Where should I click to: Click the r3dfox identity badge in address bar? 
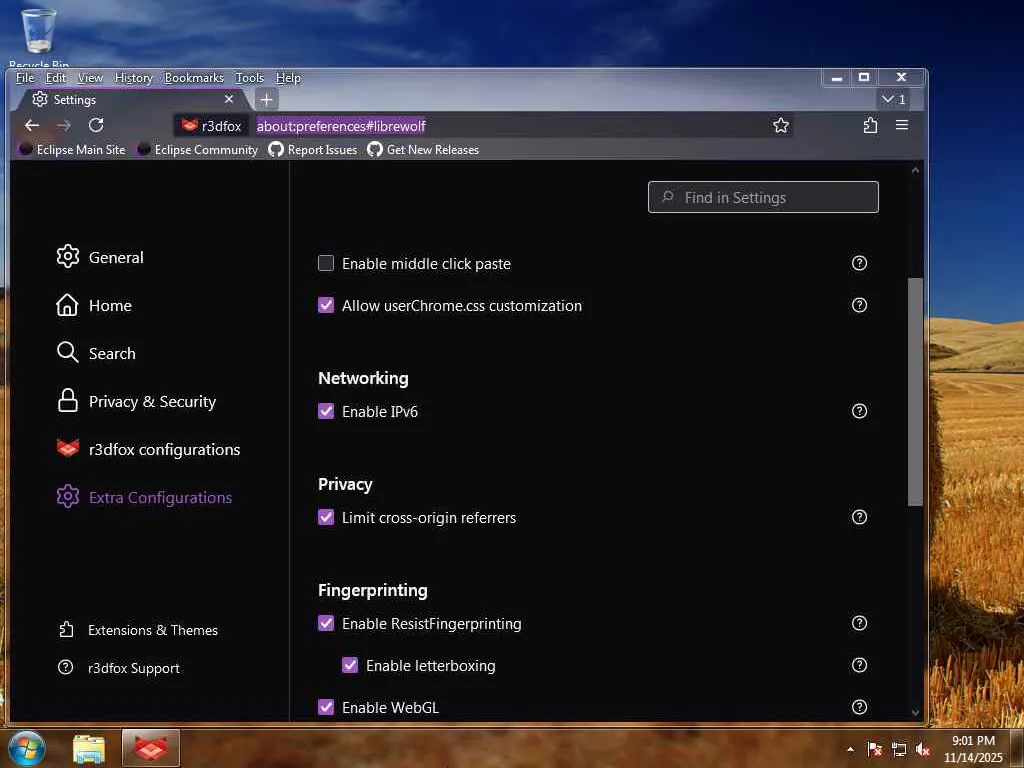click(x=211, y=125)
